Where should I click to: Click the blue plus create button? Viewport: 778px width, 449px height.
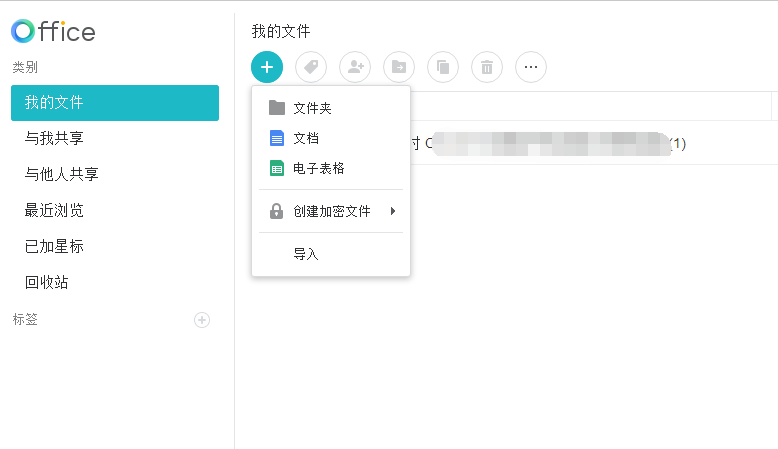[x=267, y=67]
